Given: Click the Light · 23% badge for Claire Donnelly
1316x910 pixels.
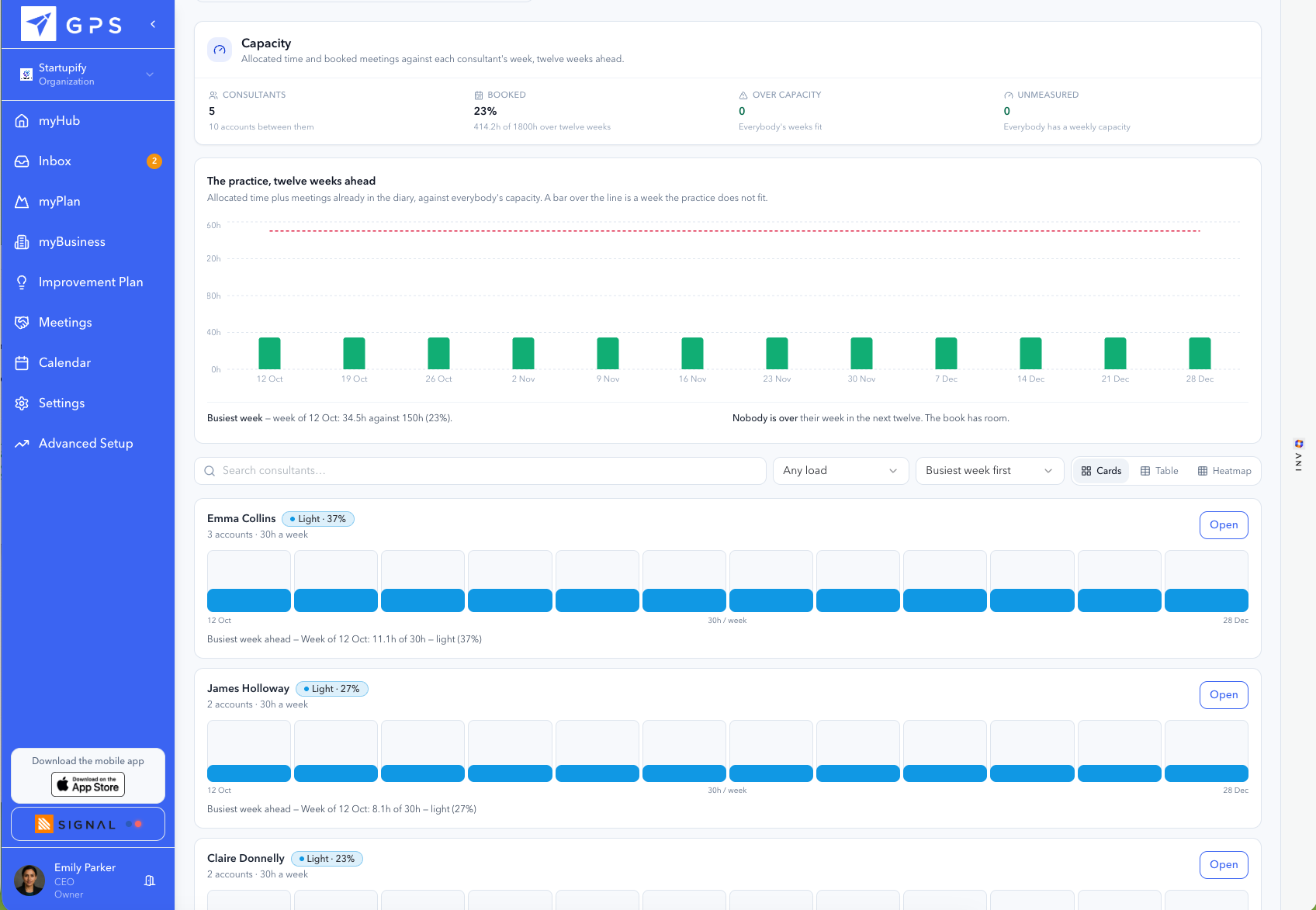Looking at the screenshot, I should [x=327, y=859].
